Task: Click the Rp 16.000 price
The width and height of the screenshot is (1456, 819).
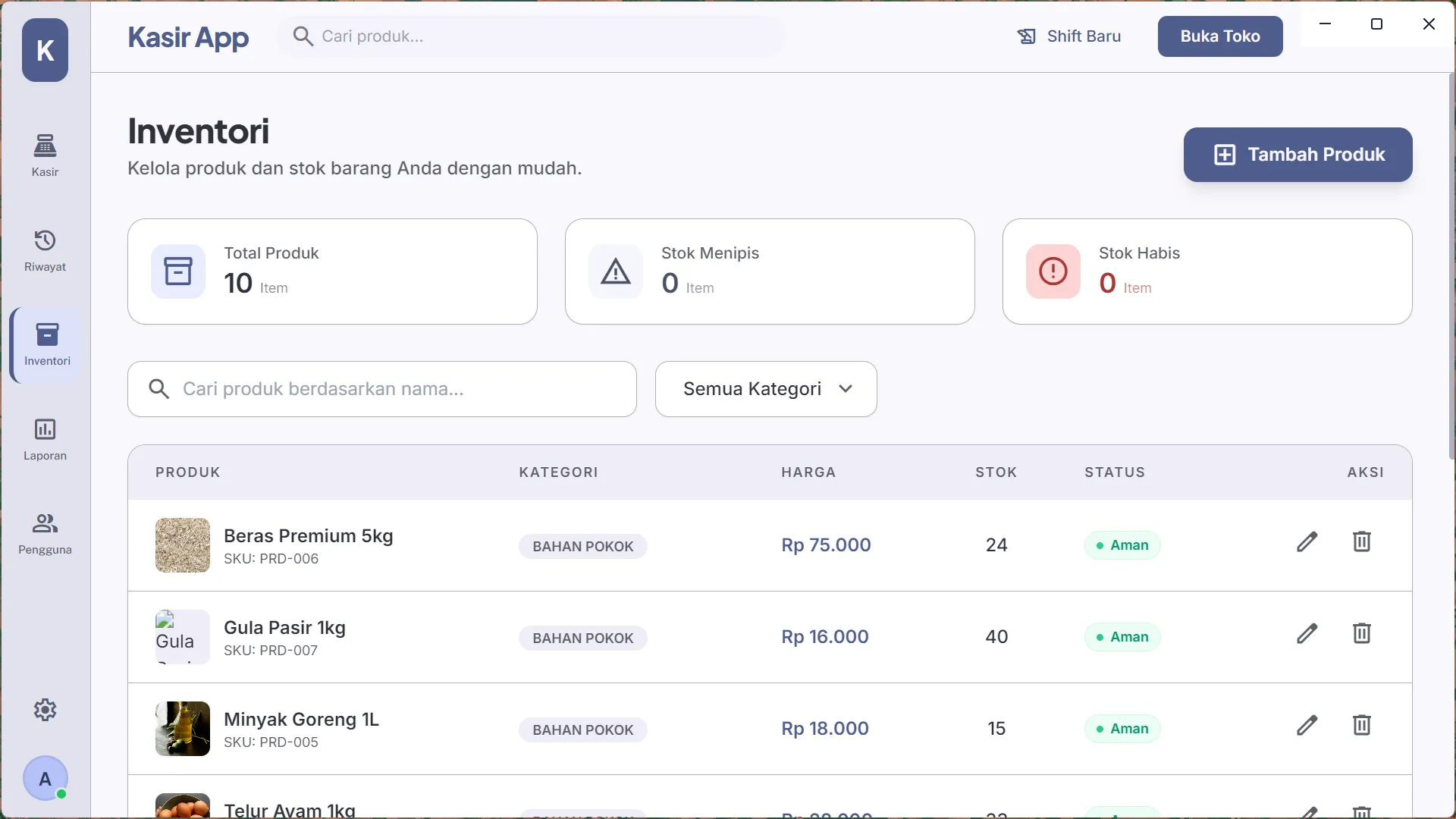Action: (825, 637)
